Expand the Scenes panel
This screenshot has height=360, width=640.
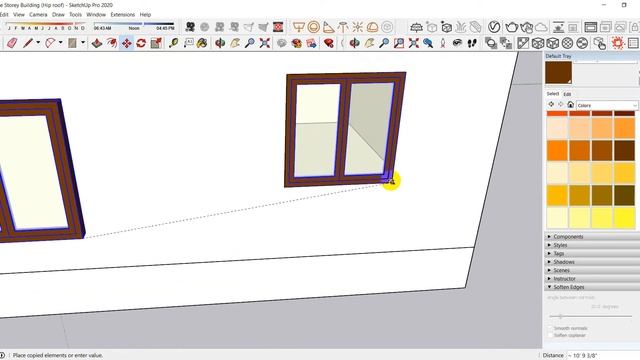[x=591, y=270]
